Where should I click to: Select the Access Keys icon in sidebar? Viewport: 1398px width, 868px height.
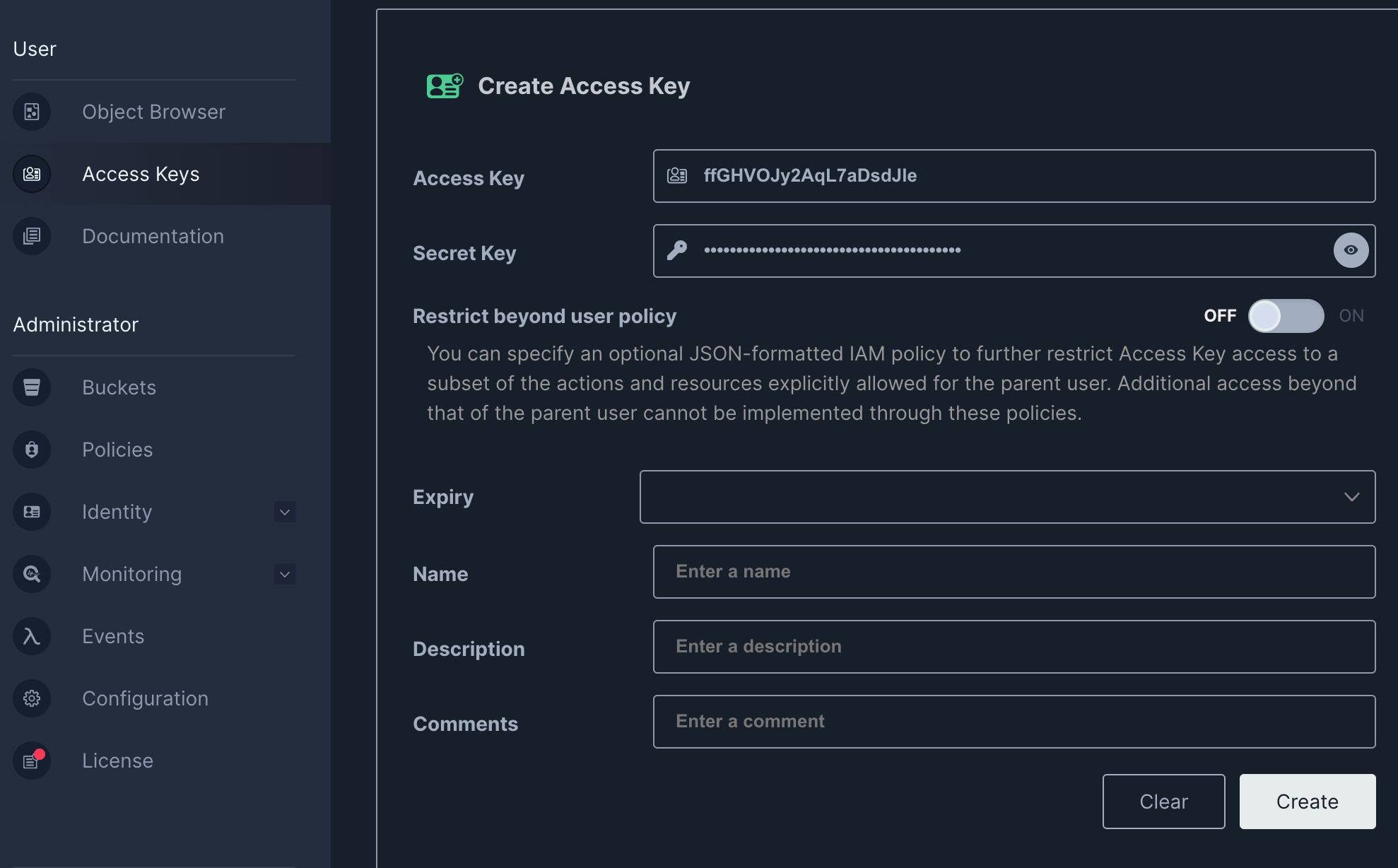coord(32,173)
